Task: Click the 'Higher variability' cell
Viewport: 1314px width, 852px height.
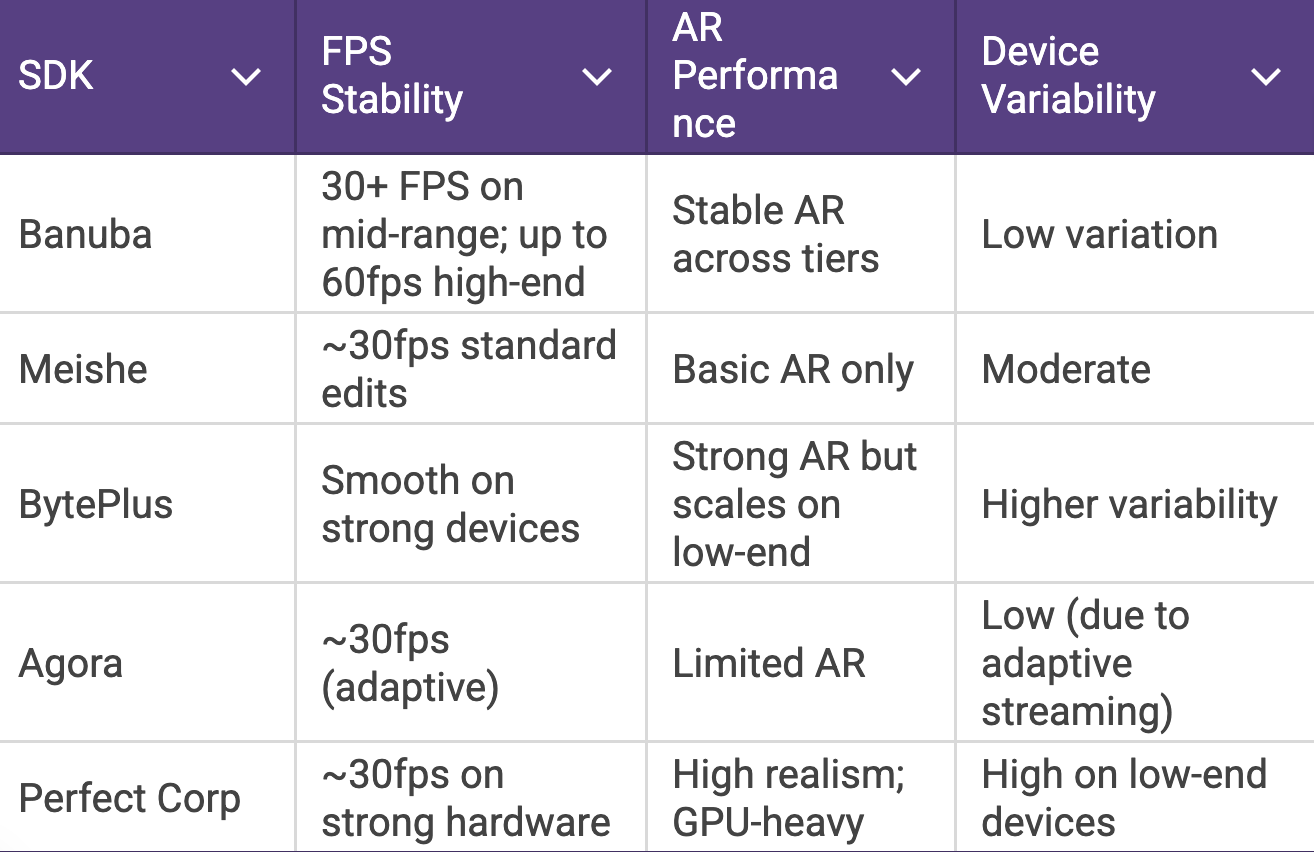Action: 1130,504
